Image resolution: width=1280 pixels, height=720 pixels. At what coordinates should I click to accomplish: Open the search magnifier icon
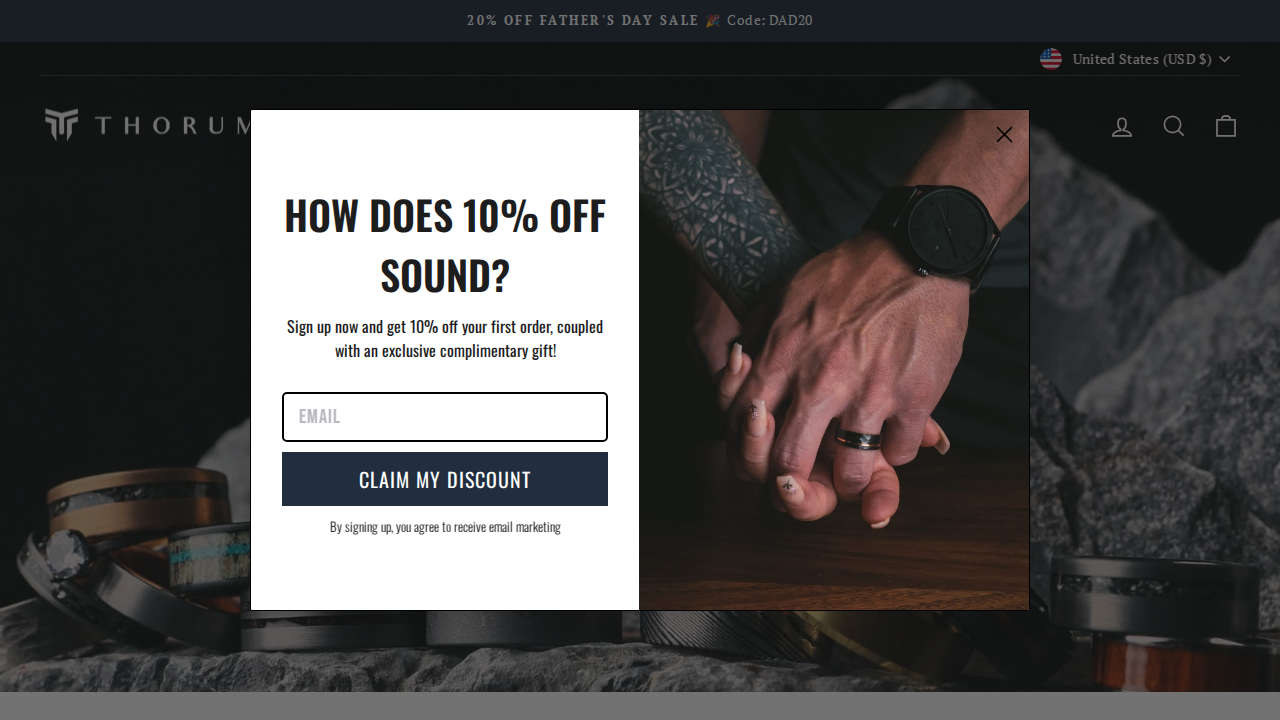tap(1174, 126)
